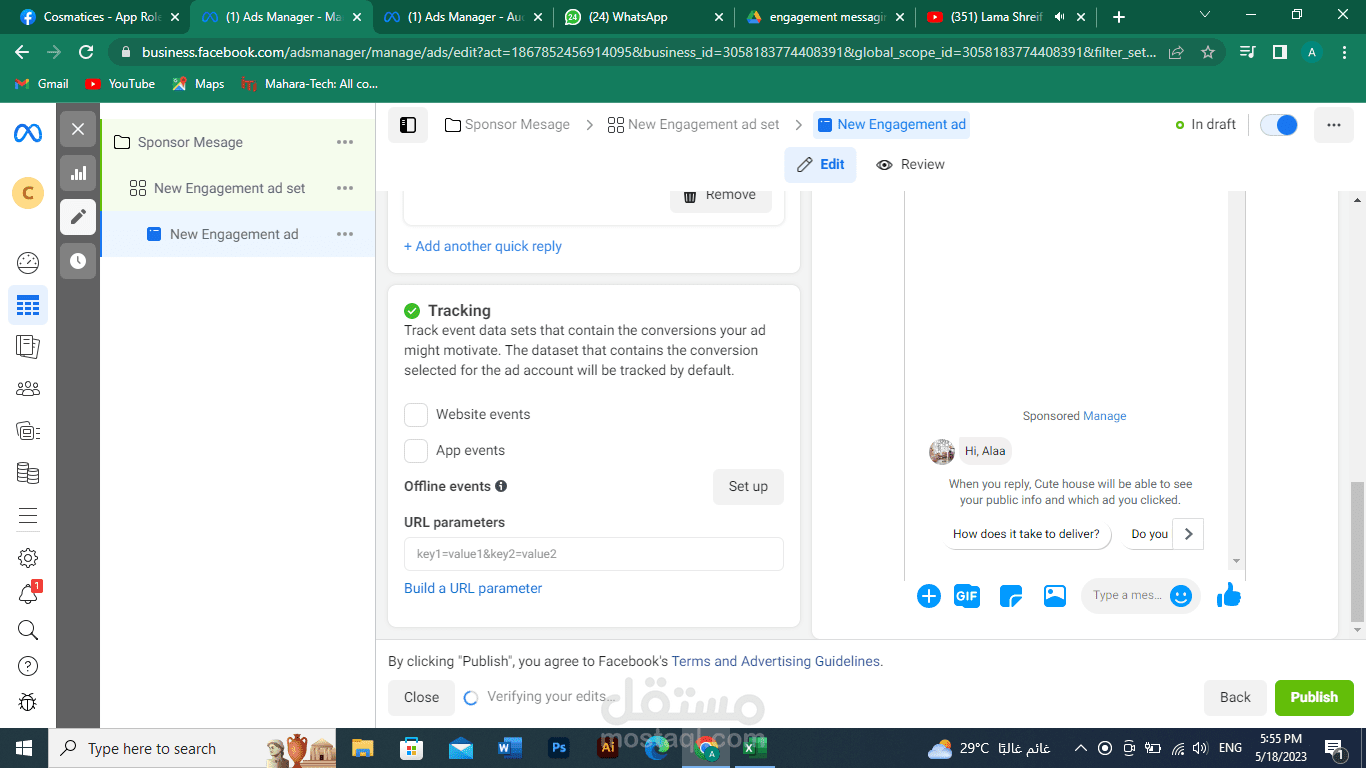Click the thumbs up like icon

(x=1229, y=596)
